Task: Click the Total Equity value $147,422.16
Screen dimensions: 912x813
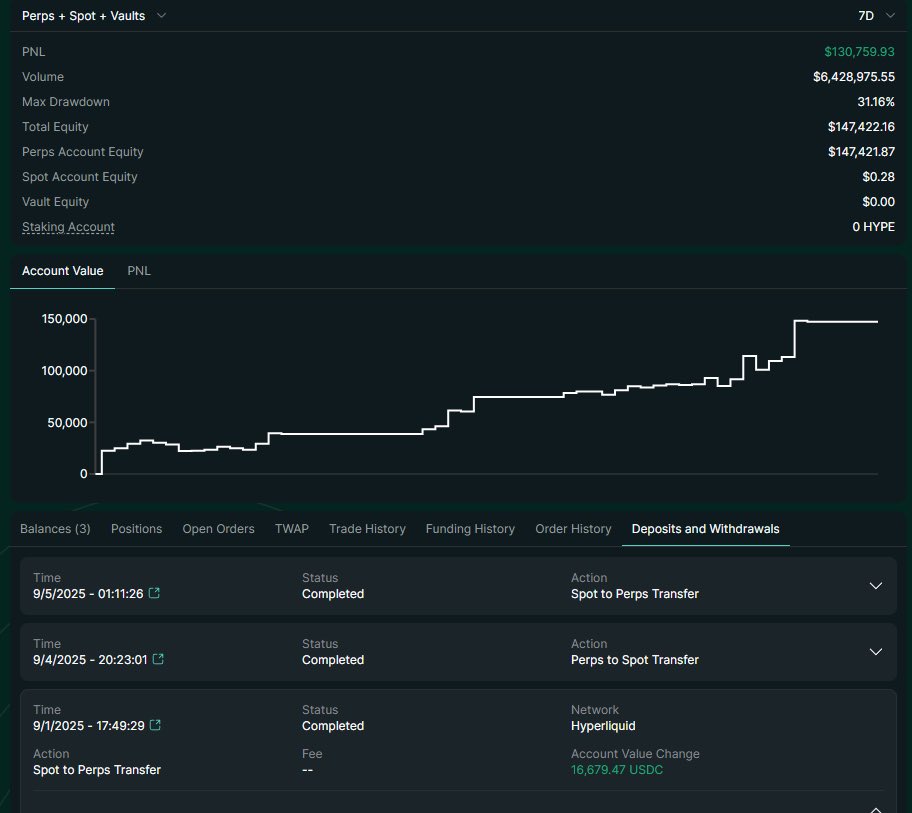Action: tap(861, 127)
